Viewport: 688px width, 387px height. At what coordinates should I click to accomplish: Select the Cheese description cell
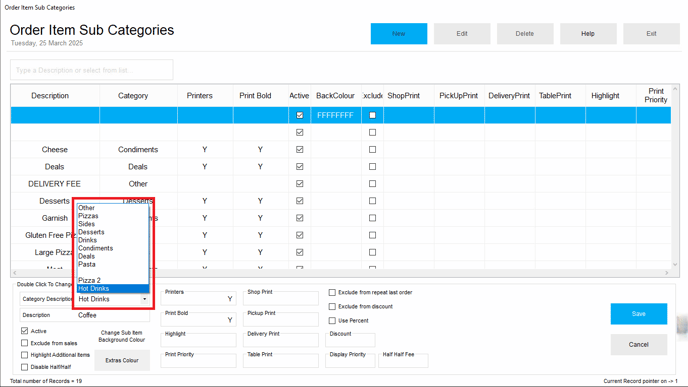[x=55, y=150]
